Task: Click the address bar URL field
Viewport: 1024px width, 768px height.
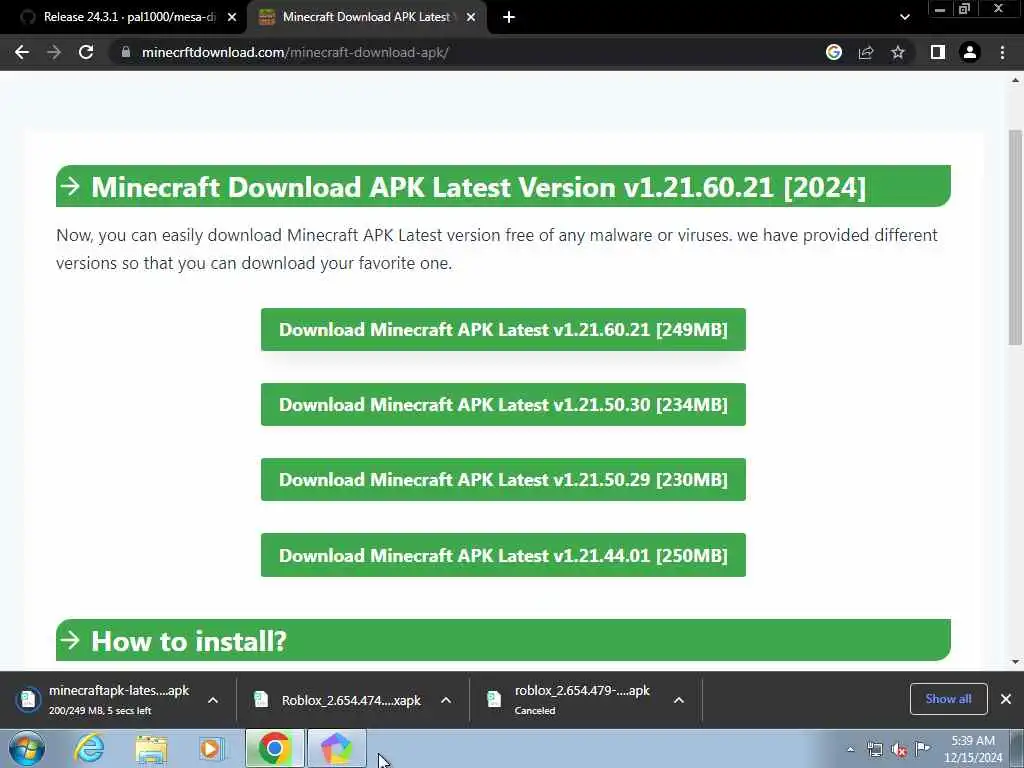Action: [457, 52]
